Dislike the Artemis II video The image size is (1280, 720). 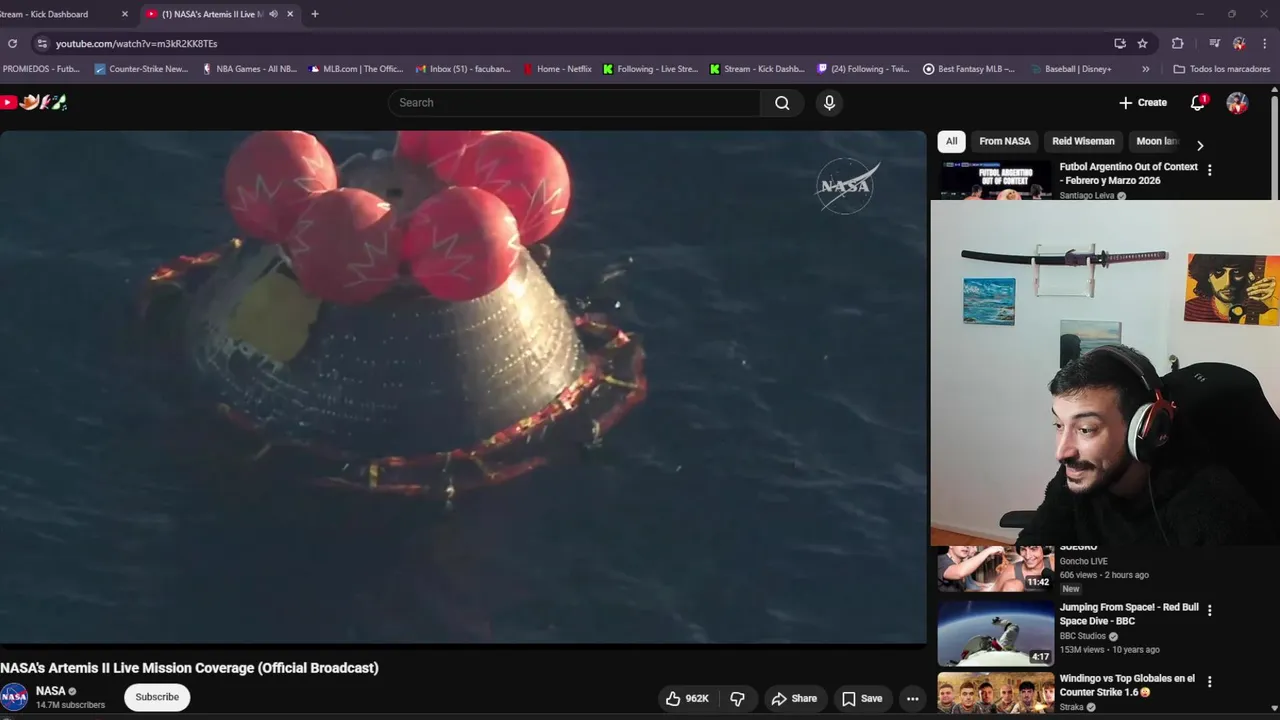[x=738, y=698]
